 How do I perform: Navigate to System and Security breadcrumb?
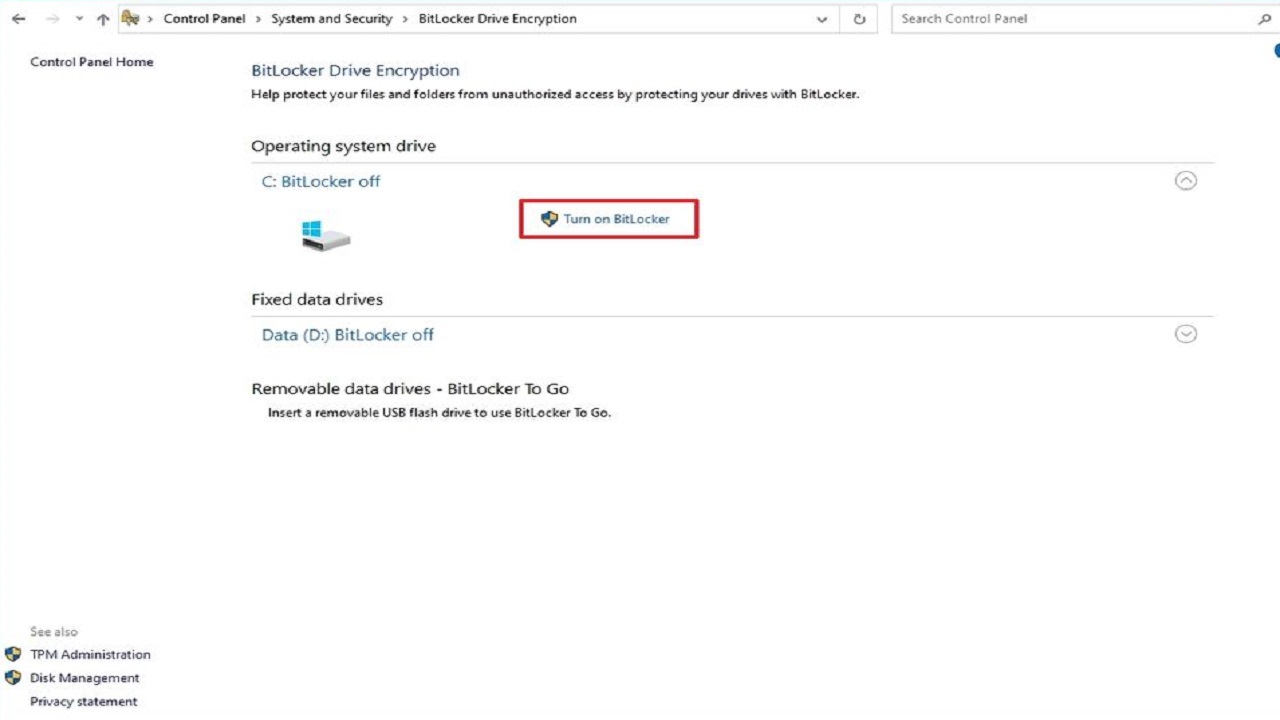pos(332,18)
